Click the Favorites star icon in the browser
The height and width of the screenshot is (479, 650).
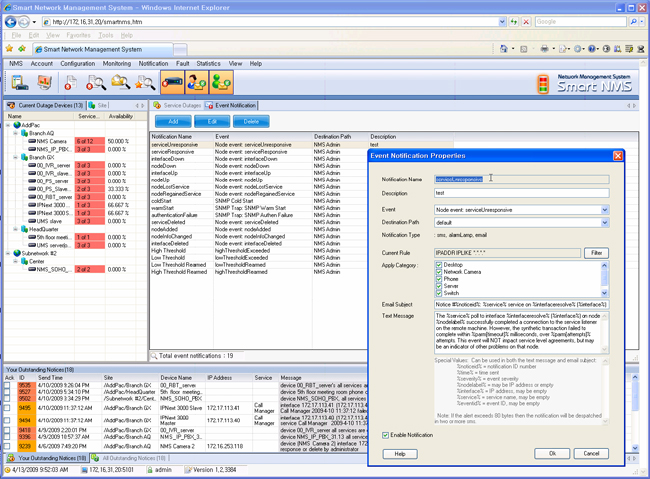[10, 48]
